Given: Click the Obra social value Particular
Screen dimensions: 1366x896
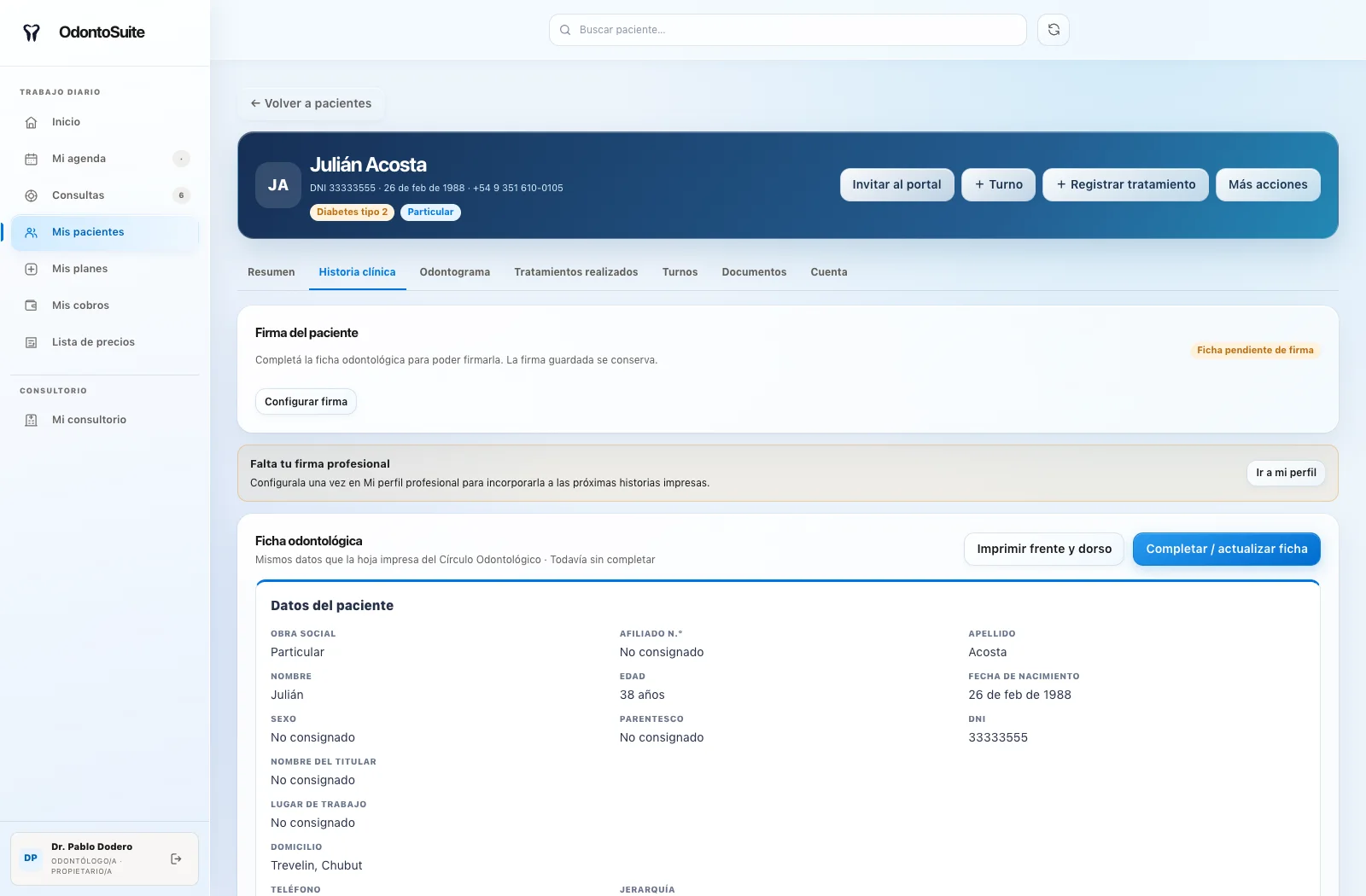Looking at the screenshot, I should (297, 652).
